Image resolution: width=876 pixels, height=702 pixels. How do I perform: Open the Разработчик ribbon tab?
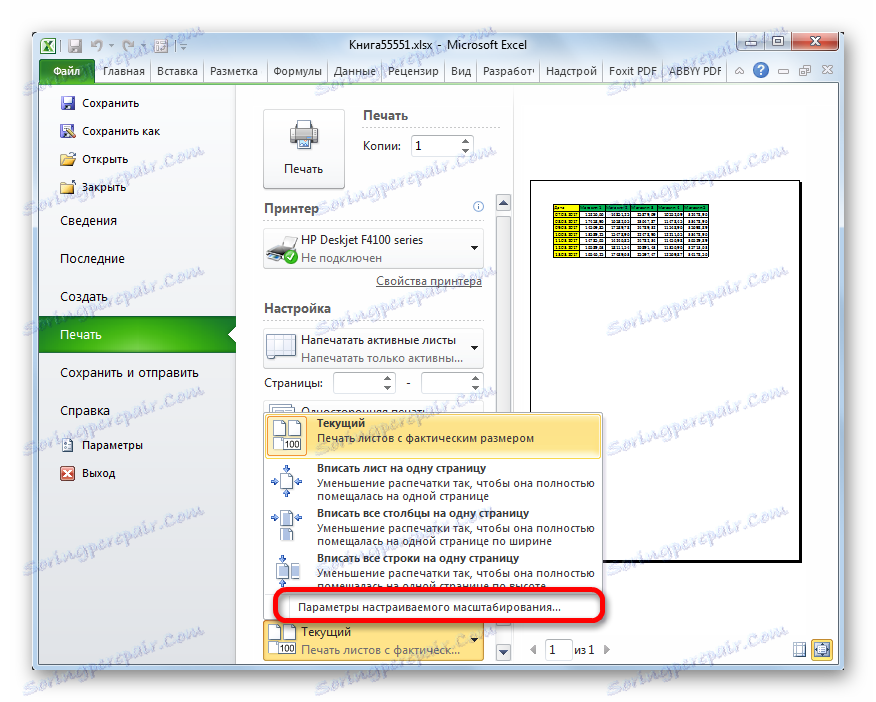[x=508, y=71]
